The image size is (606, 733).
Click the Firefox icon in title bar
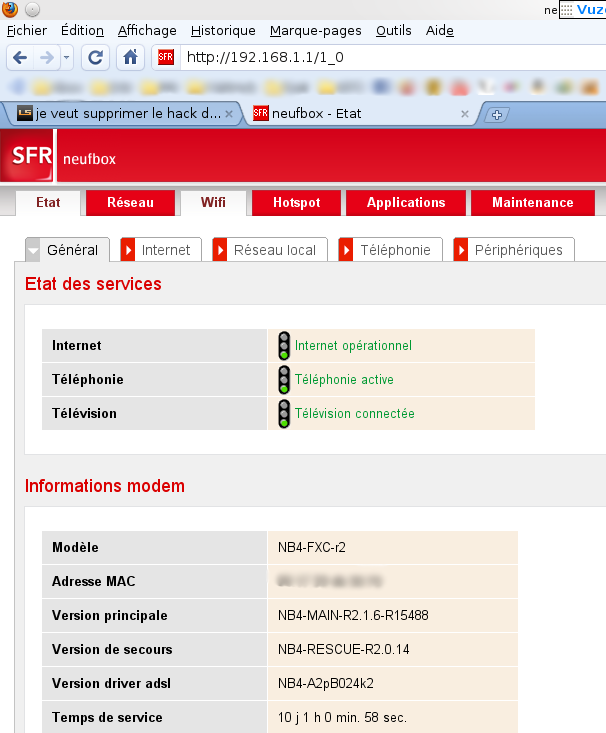coord(10,9)
